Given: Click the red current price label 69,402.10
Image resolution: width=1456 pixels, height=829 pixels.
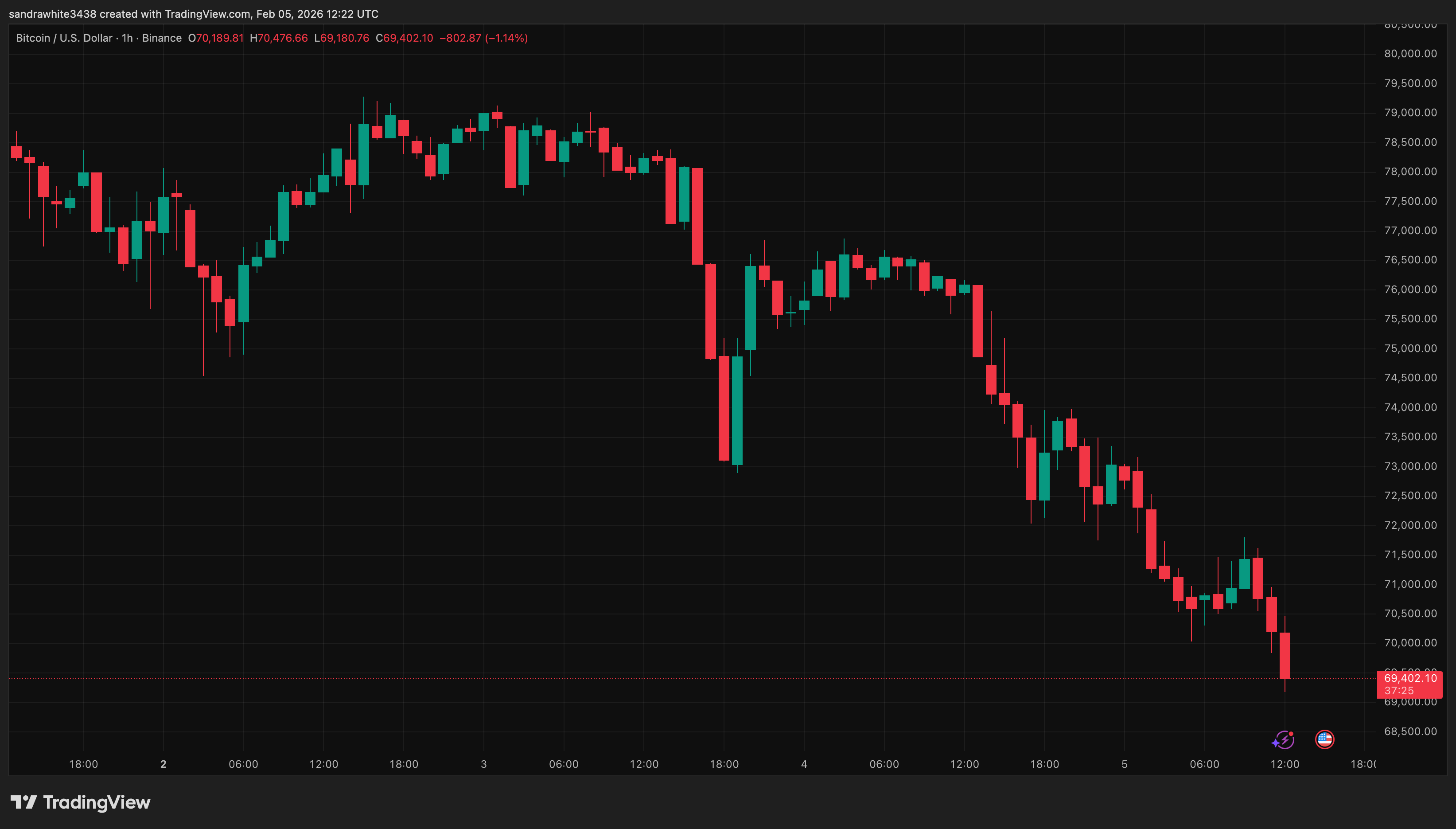Looking at the screenshot, I should [x=1410, y=679].
